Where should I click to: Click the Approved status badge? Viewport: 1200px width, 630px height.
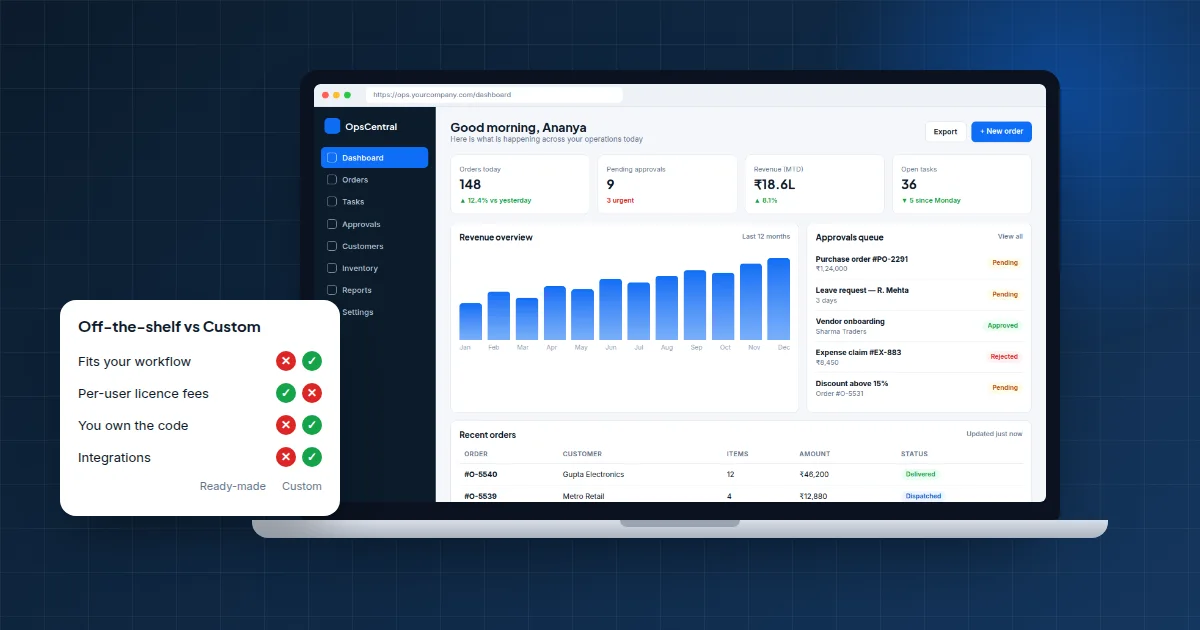click(x=1002, y=326)
